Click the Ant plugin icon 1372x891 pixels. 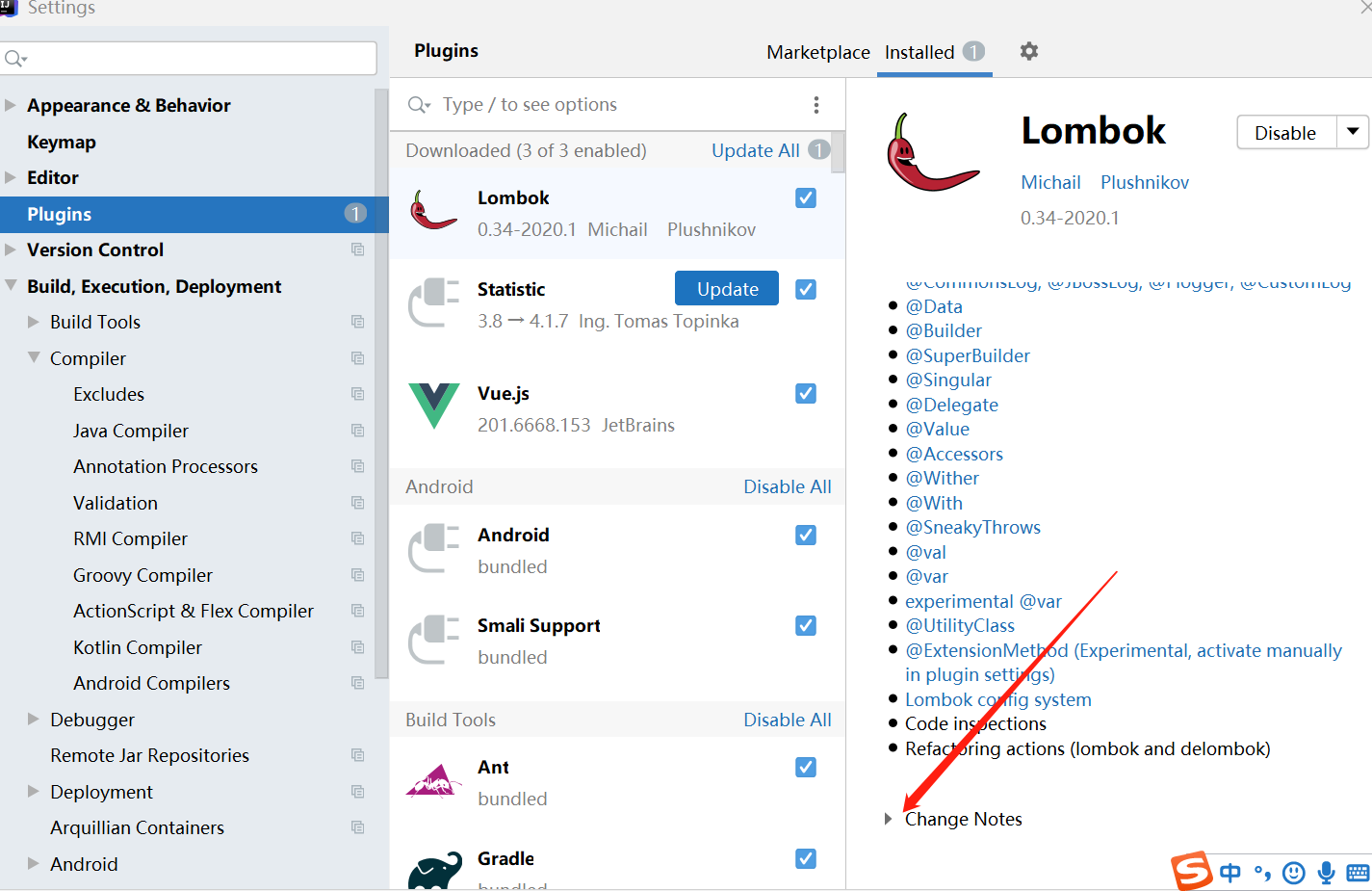click(433, 781)
